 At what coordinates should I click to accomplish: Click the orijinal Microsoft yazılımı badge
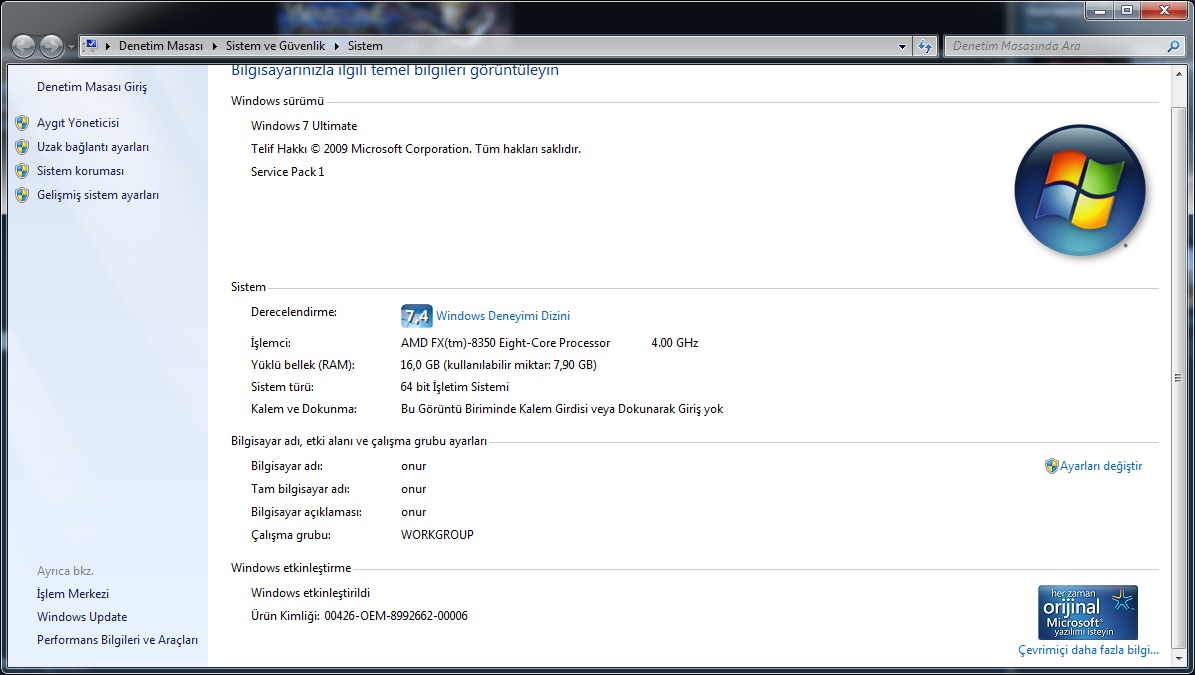1088,613
